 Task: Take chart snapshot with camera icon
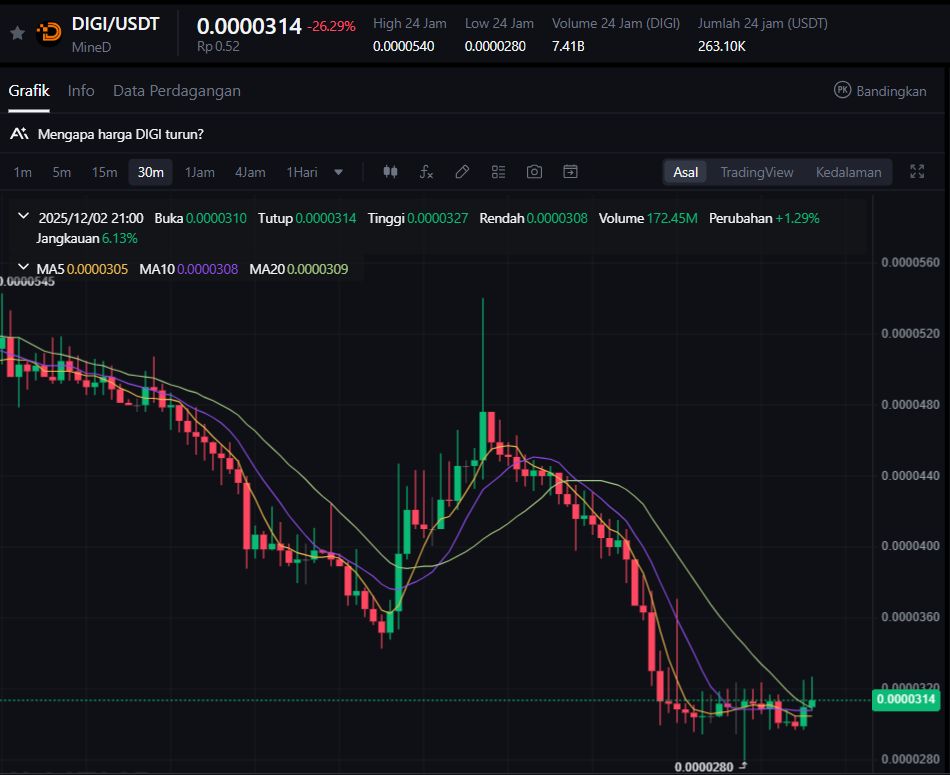pyautogui.click(x=534, y=172)
